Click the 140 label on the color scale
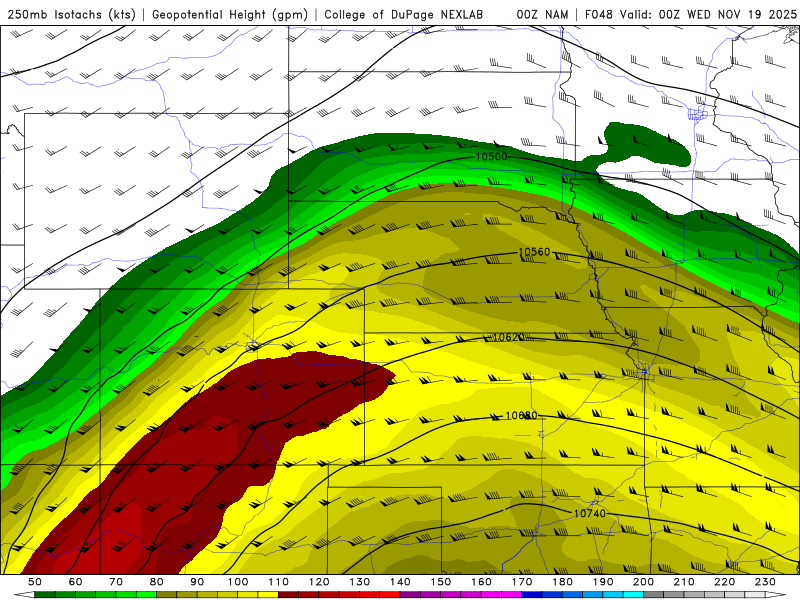 [400, 582]
